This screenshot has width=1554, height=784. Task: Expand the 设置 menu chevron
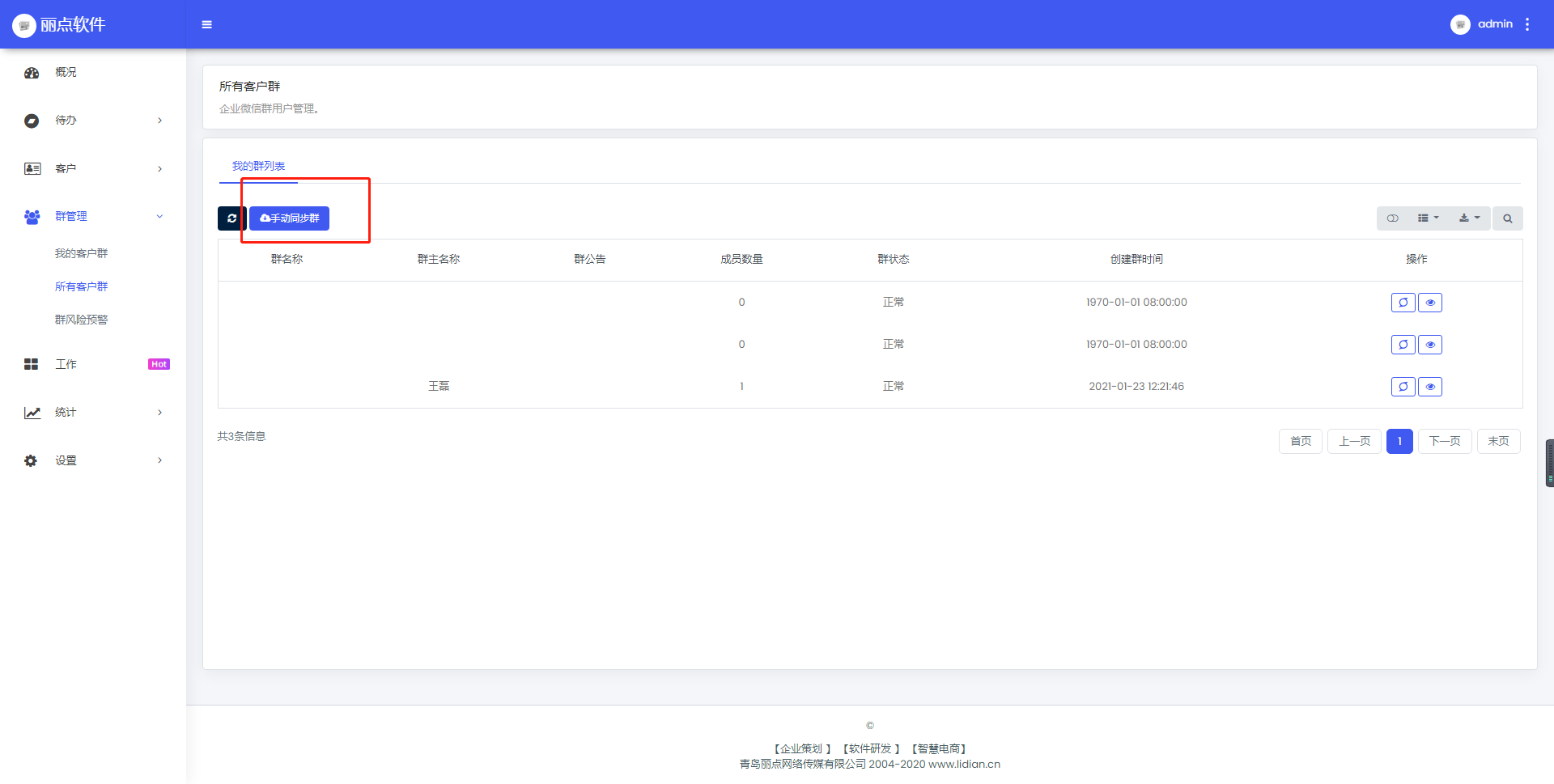[159, 460]
